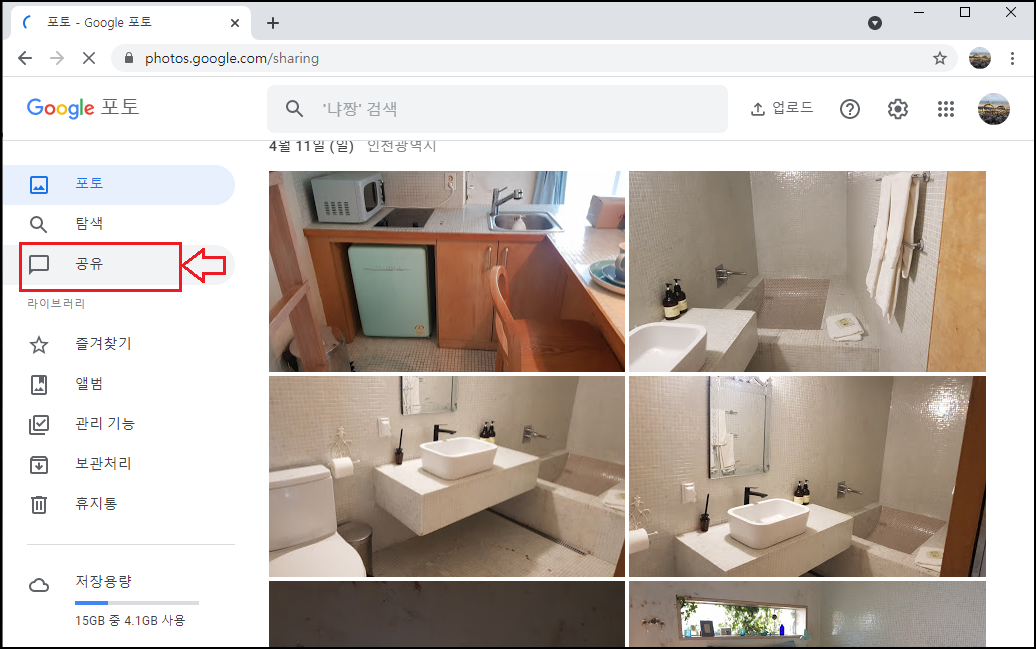The height and width of the screenshot is (649, 1036).
Task: Click the 저장용량 storage label
Action: [103, 582]
